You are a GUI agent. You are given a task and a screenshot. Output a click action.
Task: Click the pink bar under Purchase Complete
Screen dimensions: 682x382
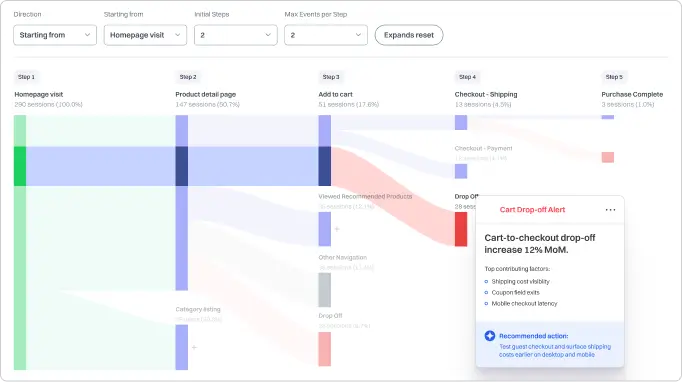point(608,157)
